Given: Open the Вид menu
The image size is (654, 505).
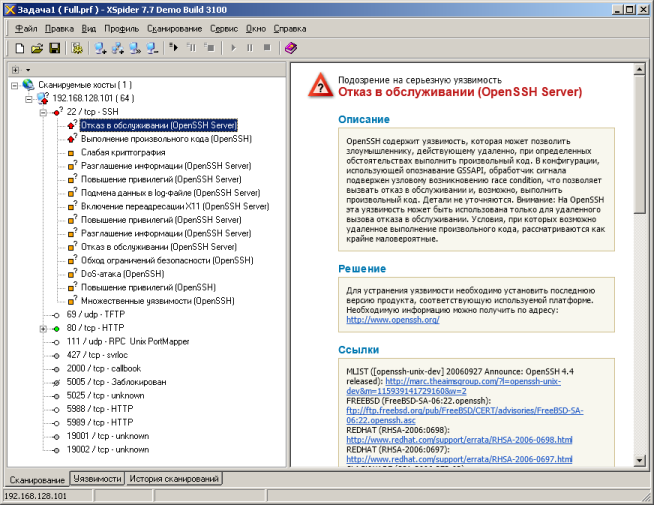Looking at the screenshot, I should [x=88, y=29].
